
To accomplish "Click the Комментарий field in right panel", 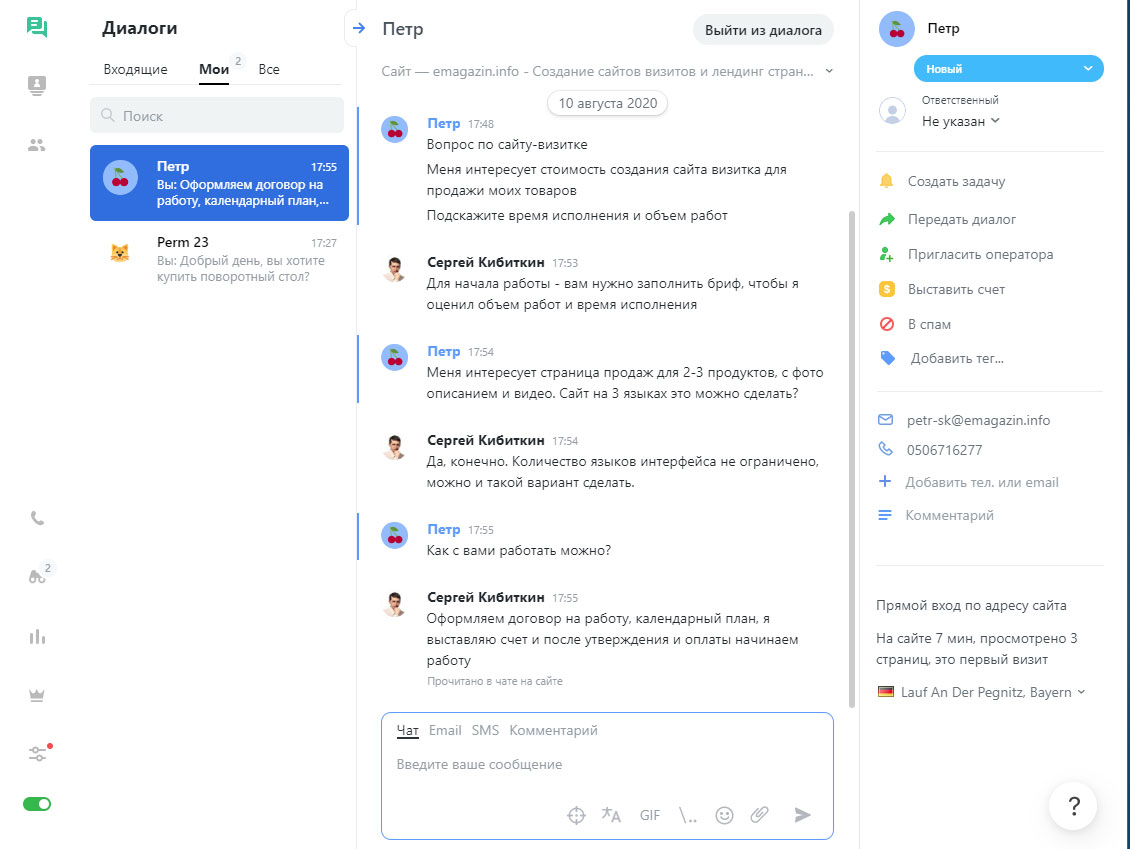I will tap(949, 515).
